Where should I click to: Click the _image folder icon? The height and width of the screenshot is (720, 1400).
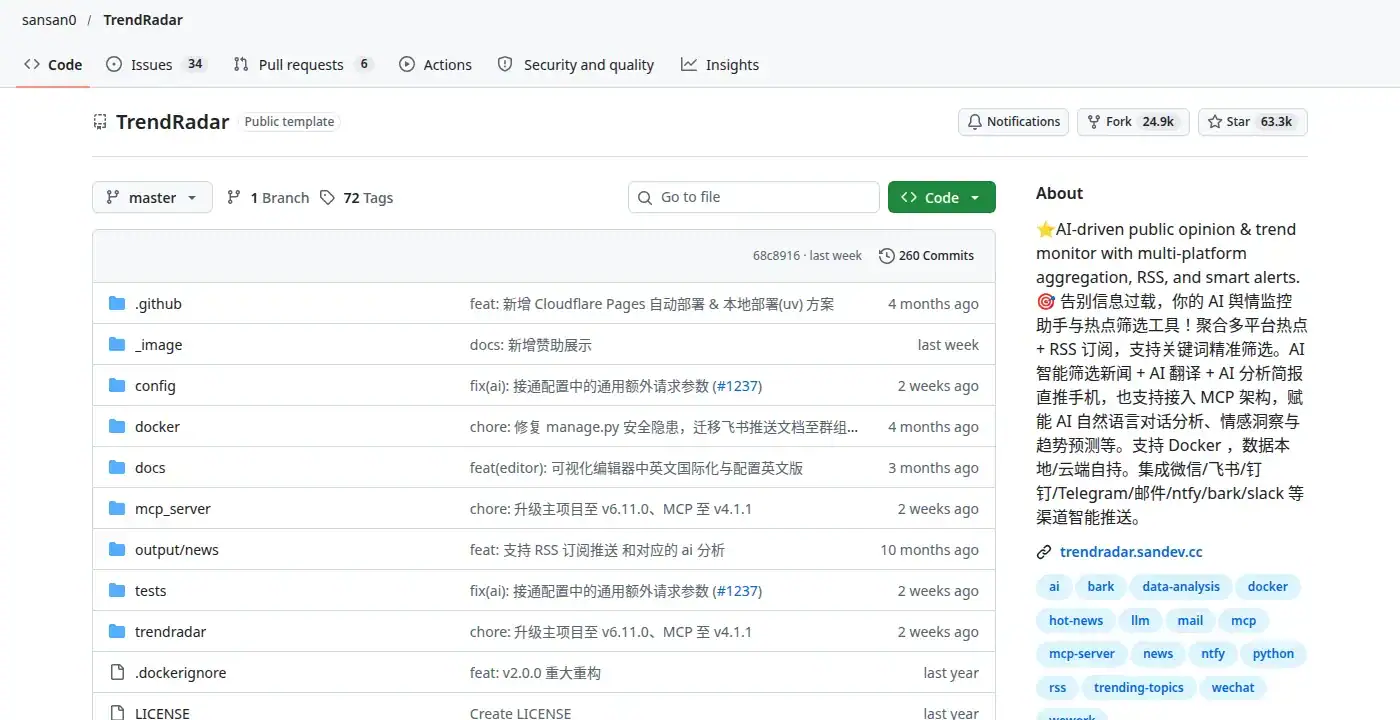pos(117,345)
